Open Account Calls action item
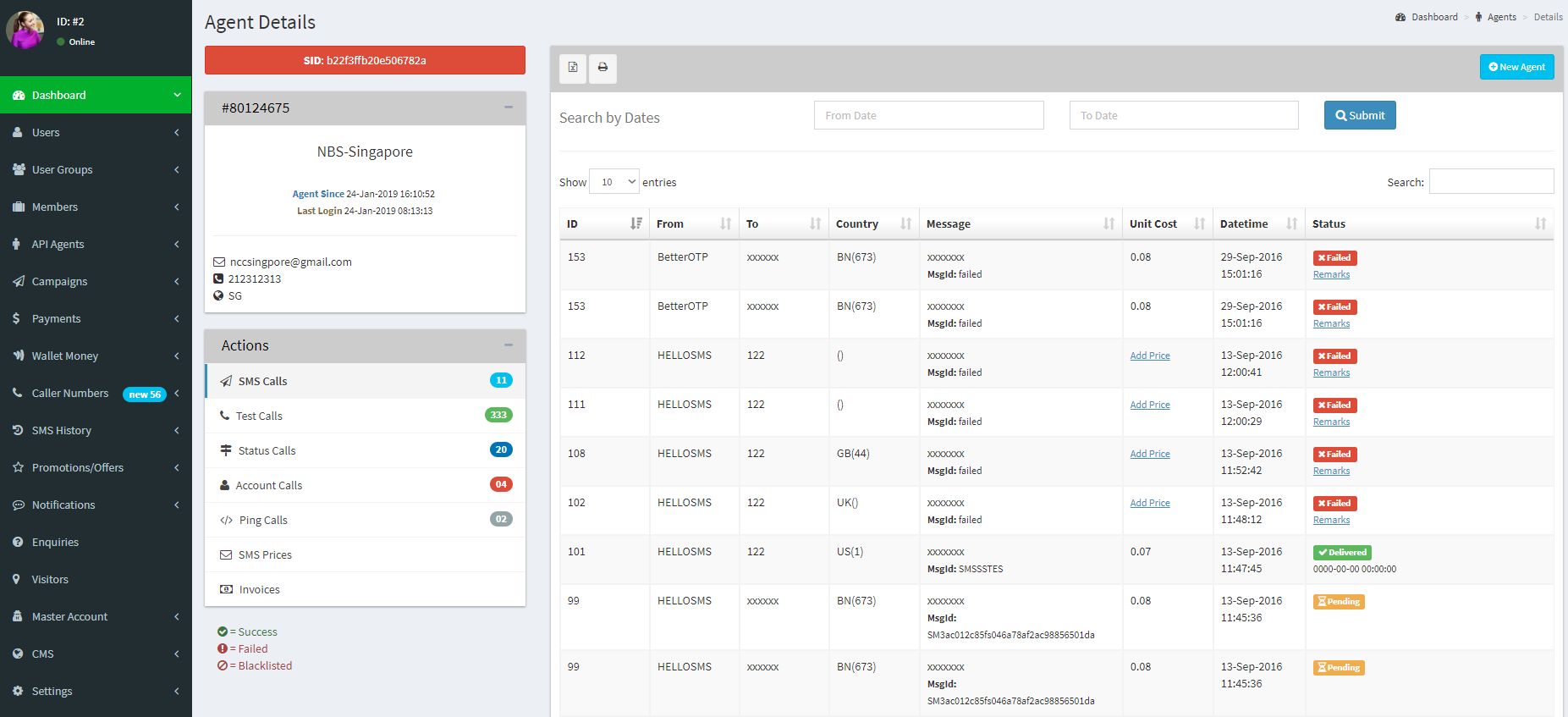 click(x=365, y=485)
